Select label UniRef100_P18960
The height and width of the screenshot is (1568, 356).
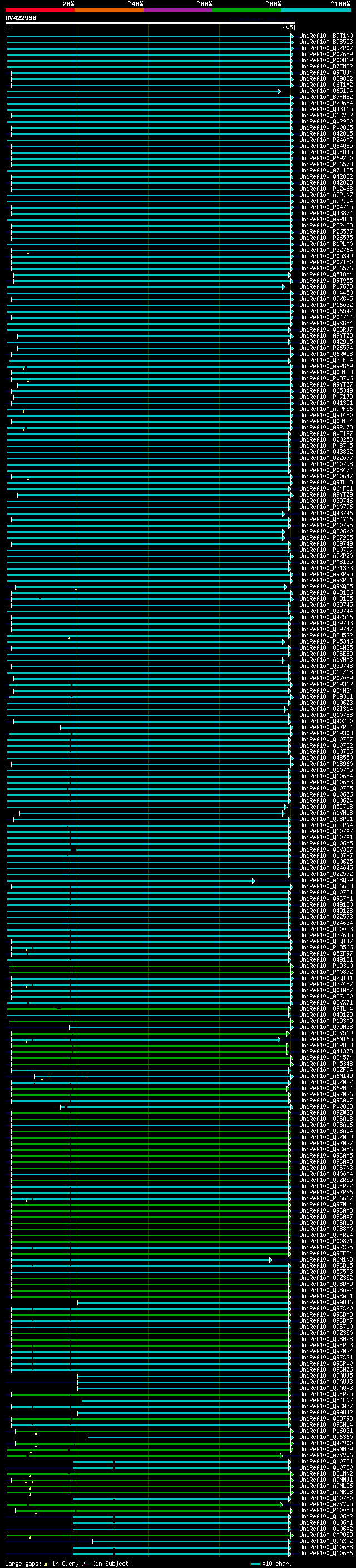(x=325, y=764)
